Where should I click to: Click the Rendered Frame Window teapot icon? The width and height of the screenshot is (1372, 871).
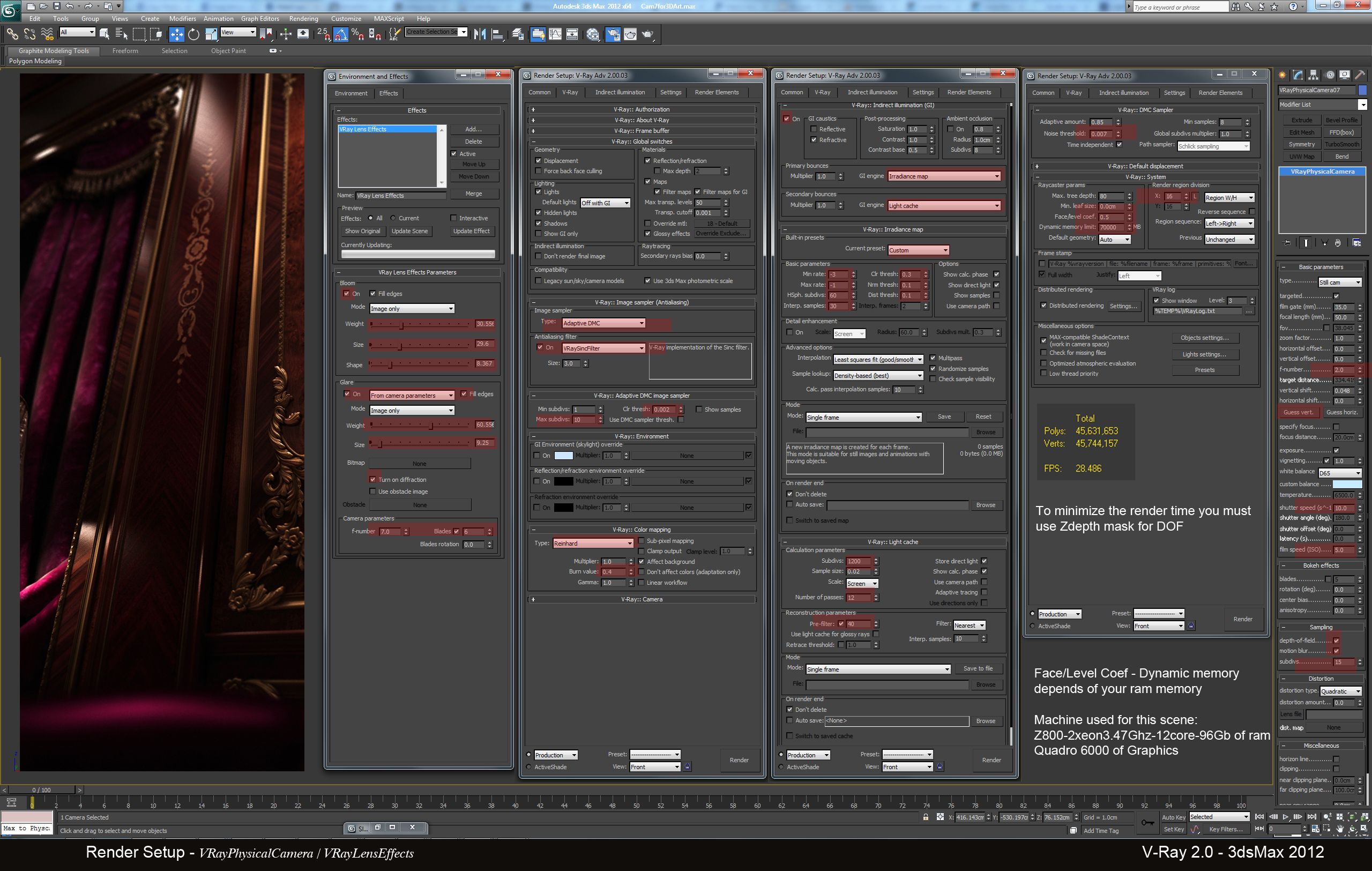click(630, 34)
